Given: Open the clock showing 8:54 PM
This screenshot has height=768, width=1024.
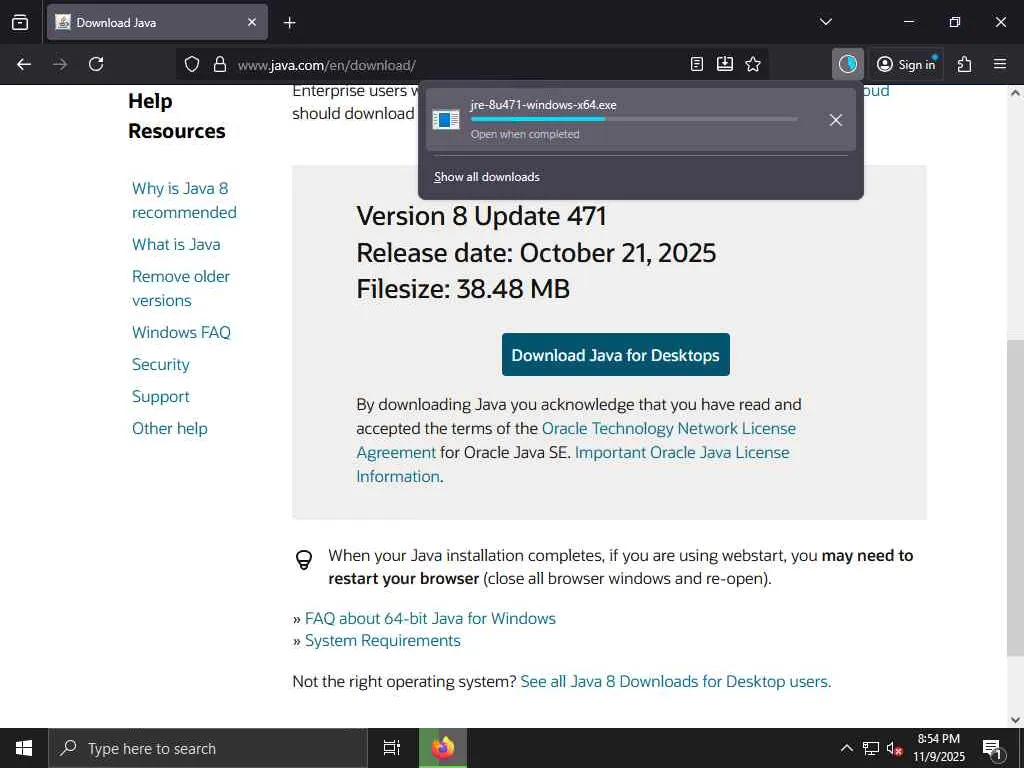Looking at the screenshot, I should coord(938,748).
